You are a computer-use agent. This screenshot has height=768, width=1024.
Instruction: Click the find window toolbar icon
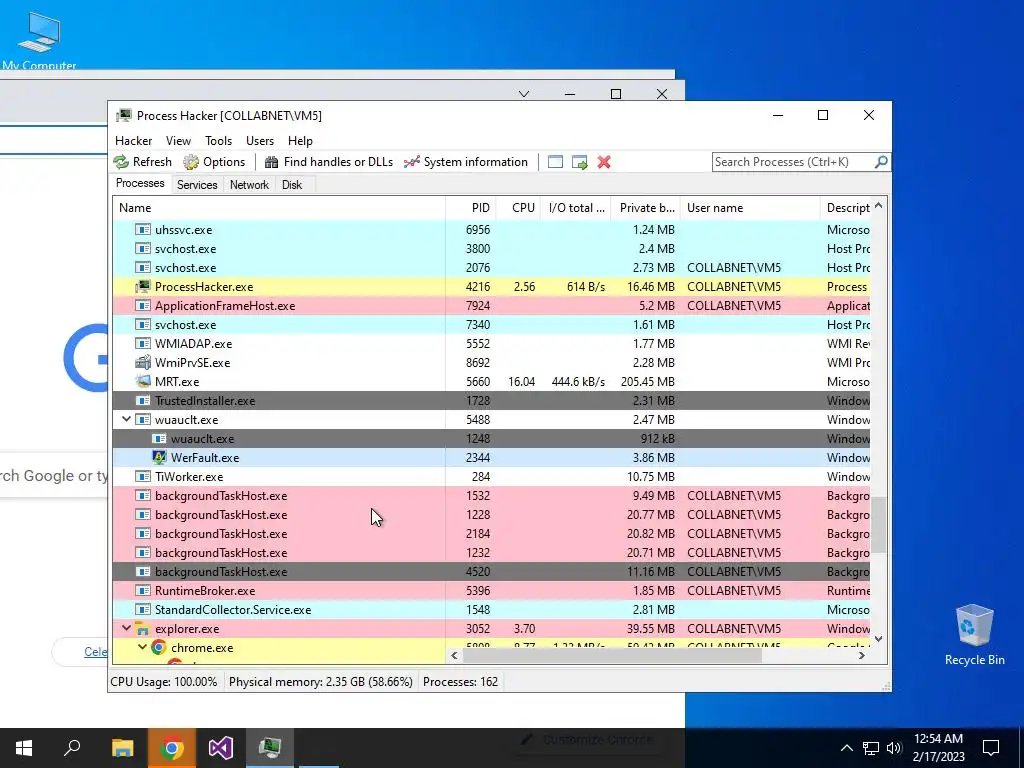pos(555,162)
